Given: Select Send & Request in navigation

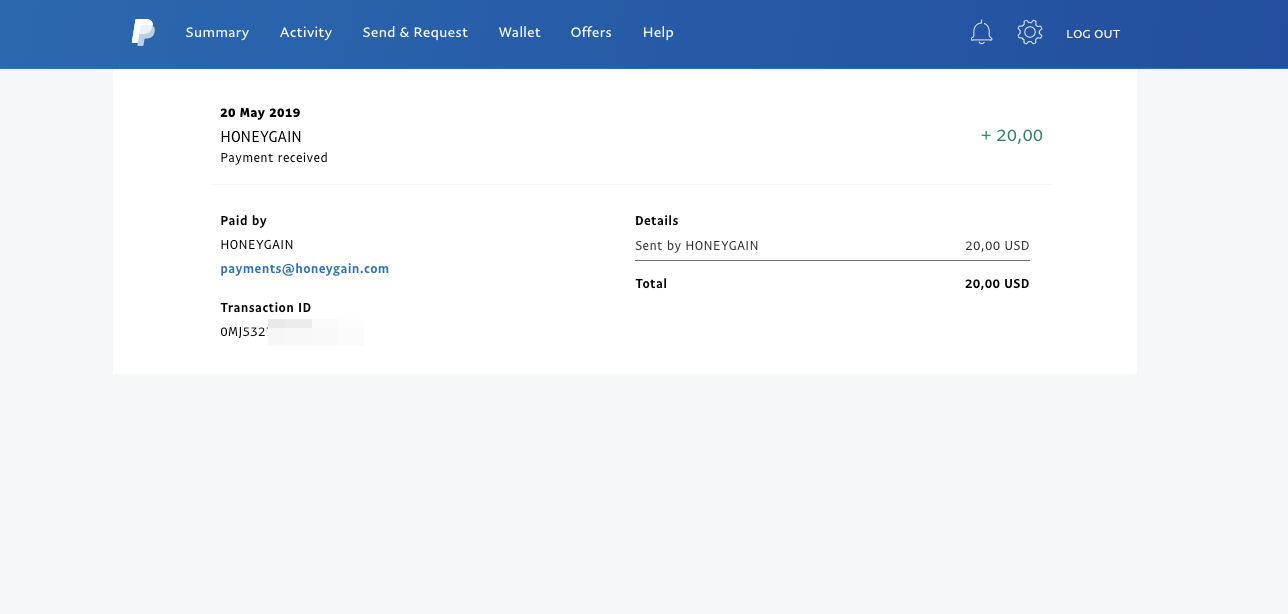Looking at the screenshot, I should pos(415,33).
